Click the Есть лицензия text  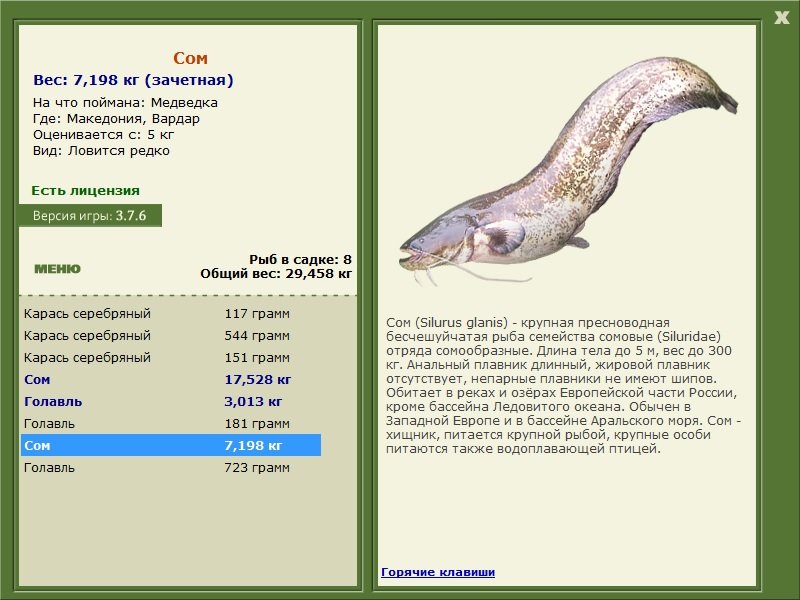[85, 190]
